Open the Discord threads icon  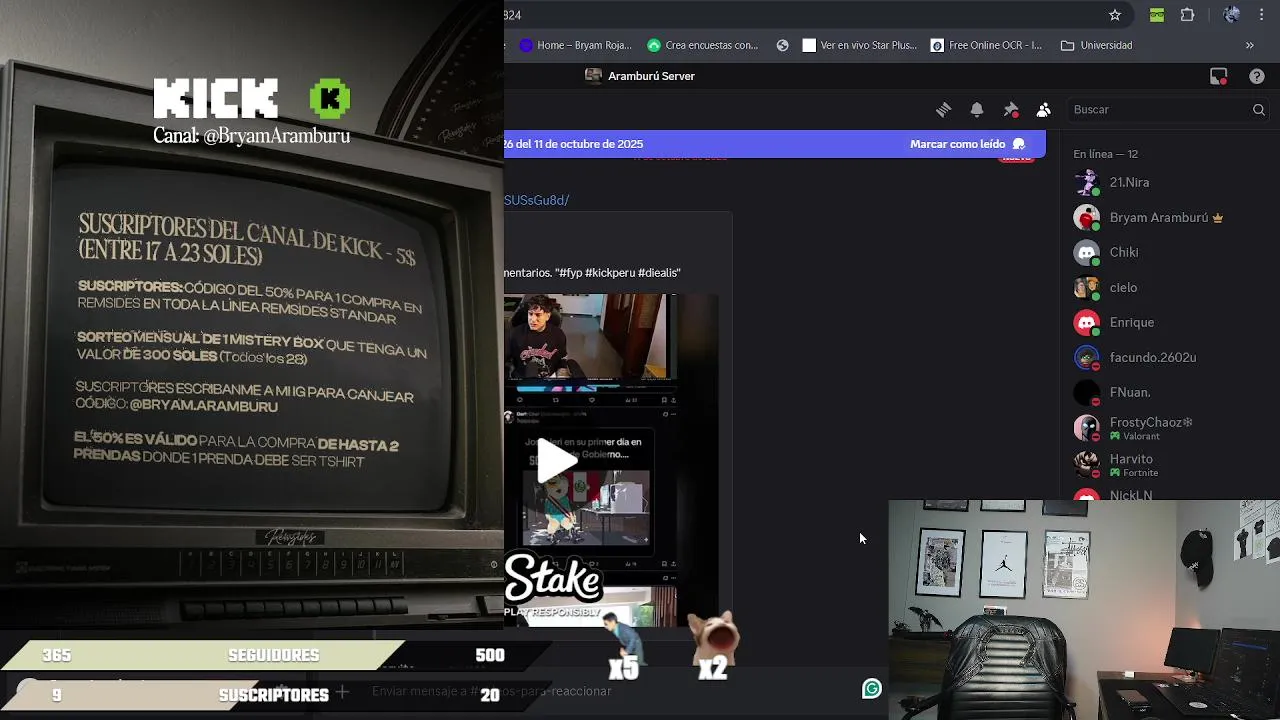tap(943, 110)
